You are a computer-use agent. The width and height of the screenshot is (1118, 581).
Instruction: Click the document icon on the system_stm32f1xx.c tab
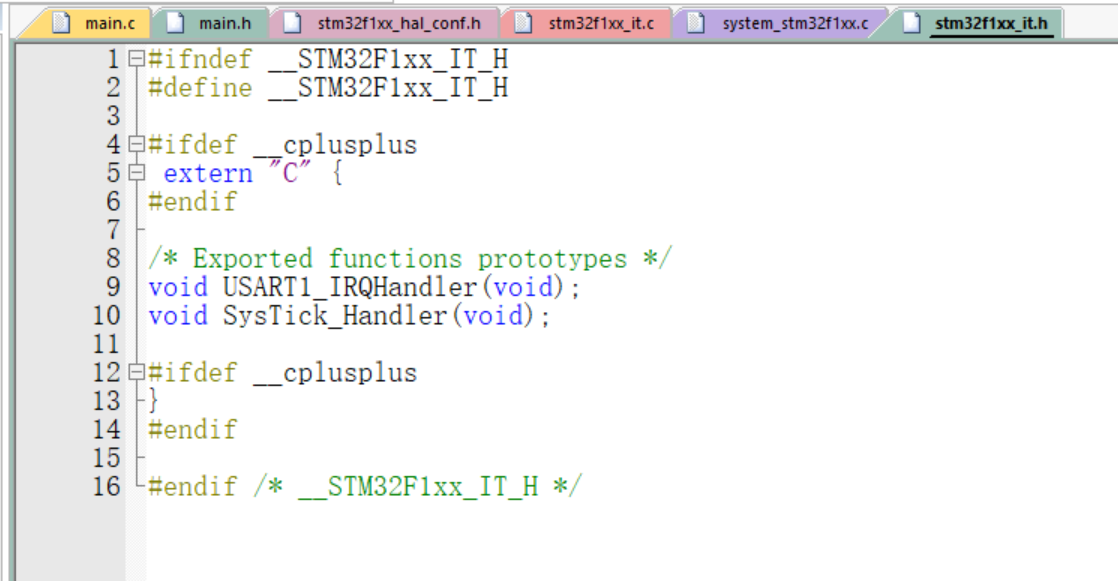pyautogui.click(x=696, y=23)
